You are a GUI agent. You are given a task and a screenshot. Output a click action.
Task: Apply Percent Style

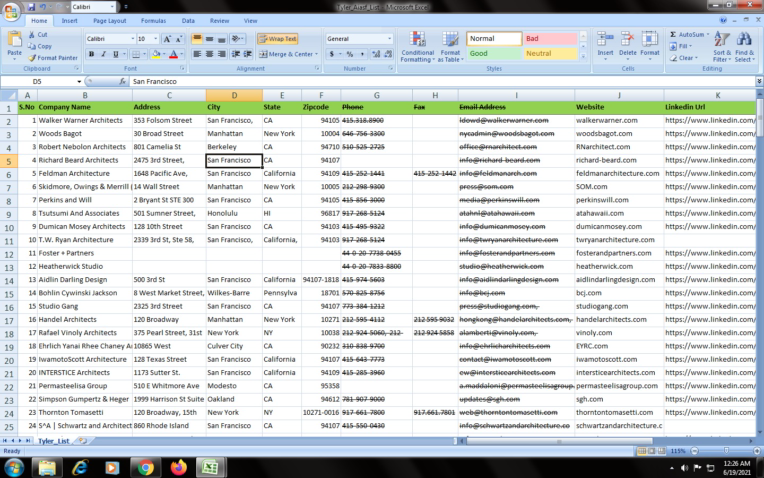(349, 54)
